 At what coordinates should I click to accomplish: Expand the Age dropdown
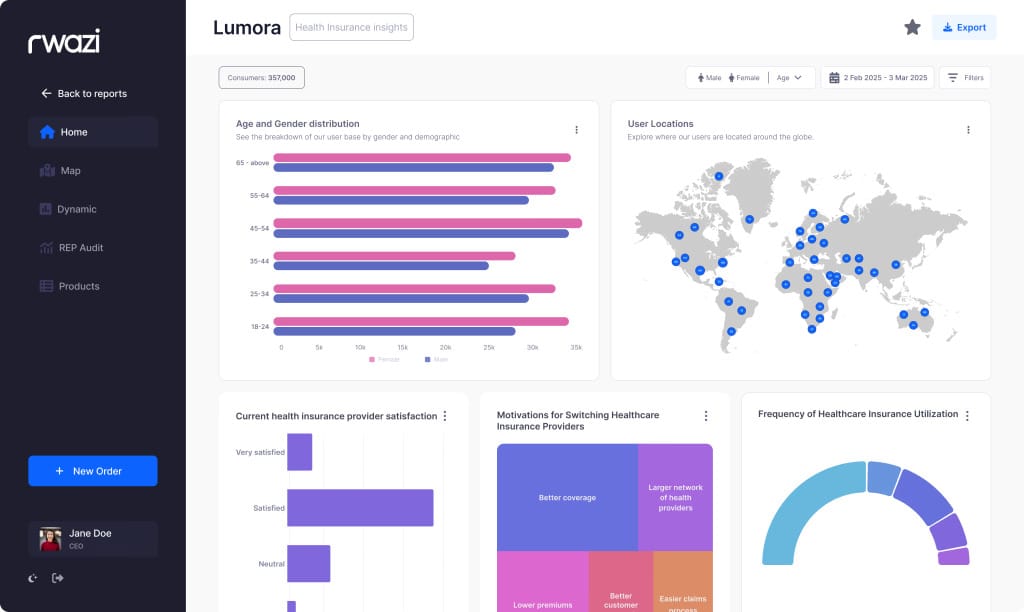789,78
